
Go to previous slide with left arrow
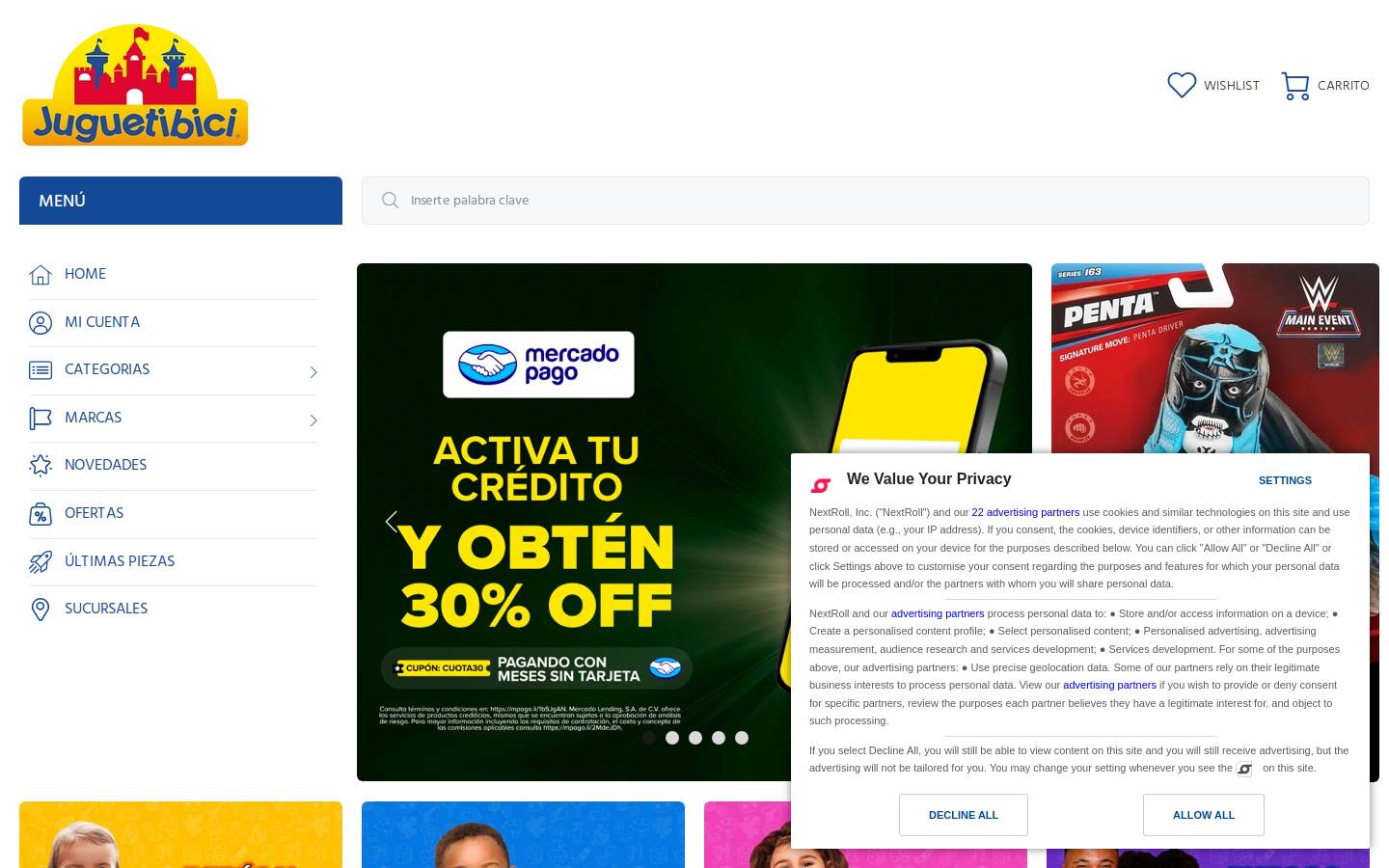391,522
